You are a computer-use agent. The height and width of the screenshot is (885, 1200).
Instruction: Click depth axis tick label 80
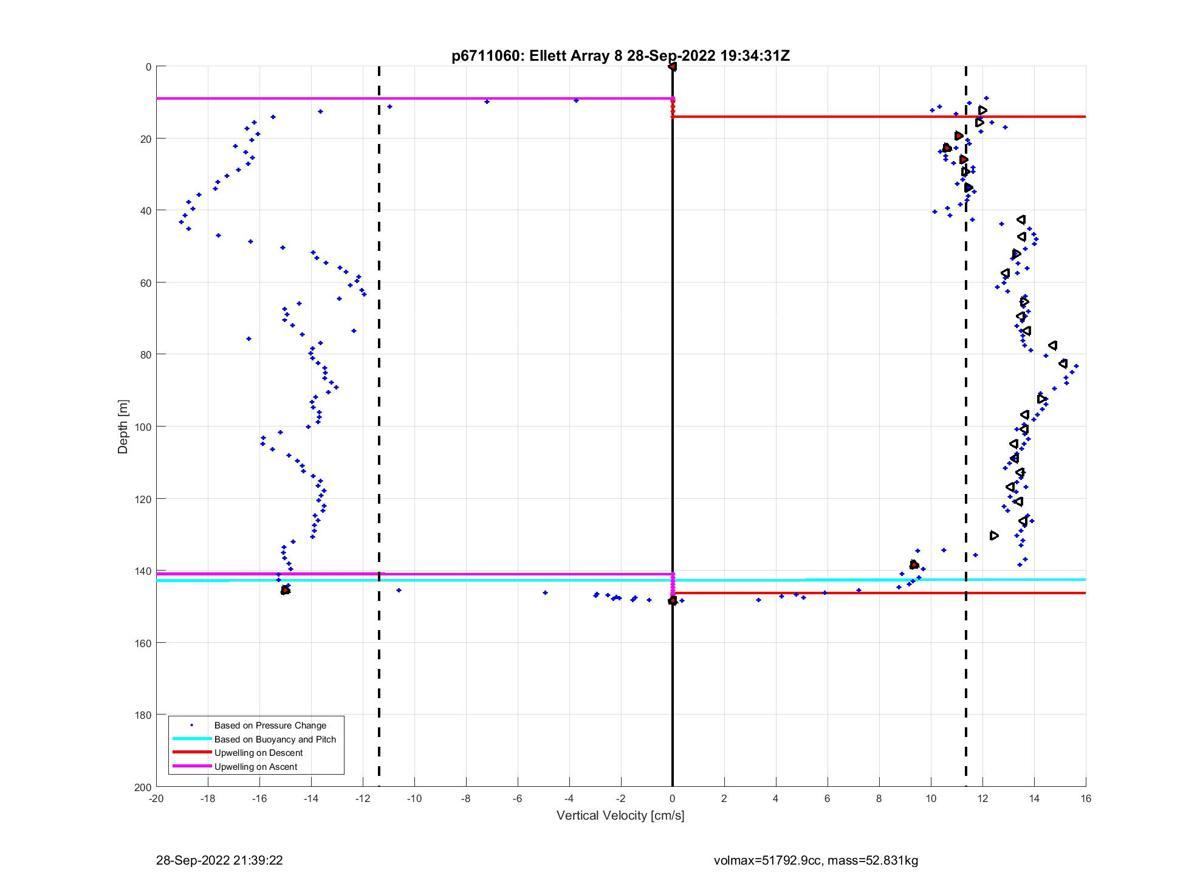point(145,355)
